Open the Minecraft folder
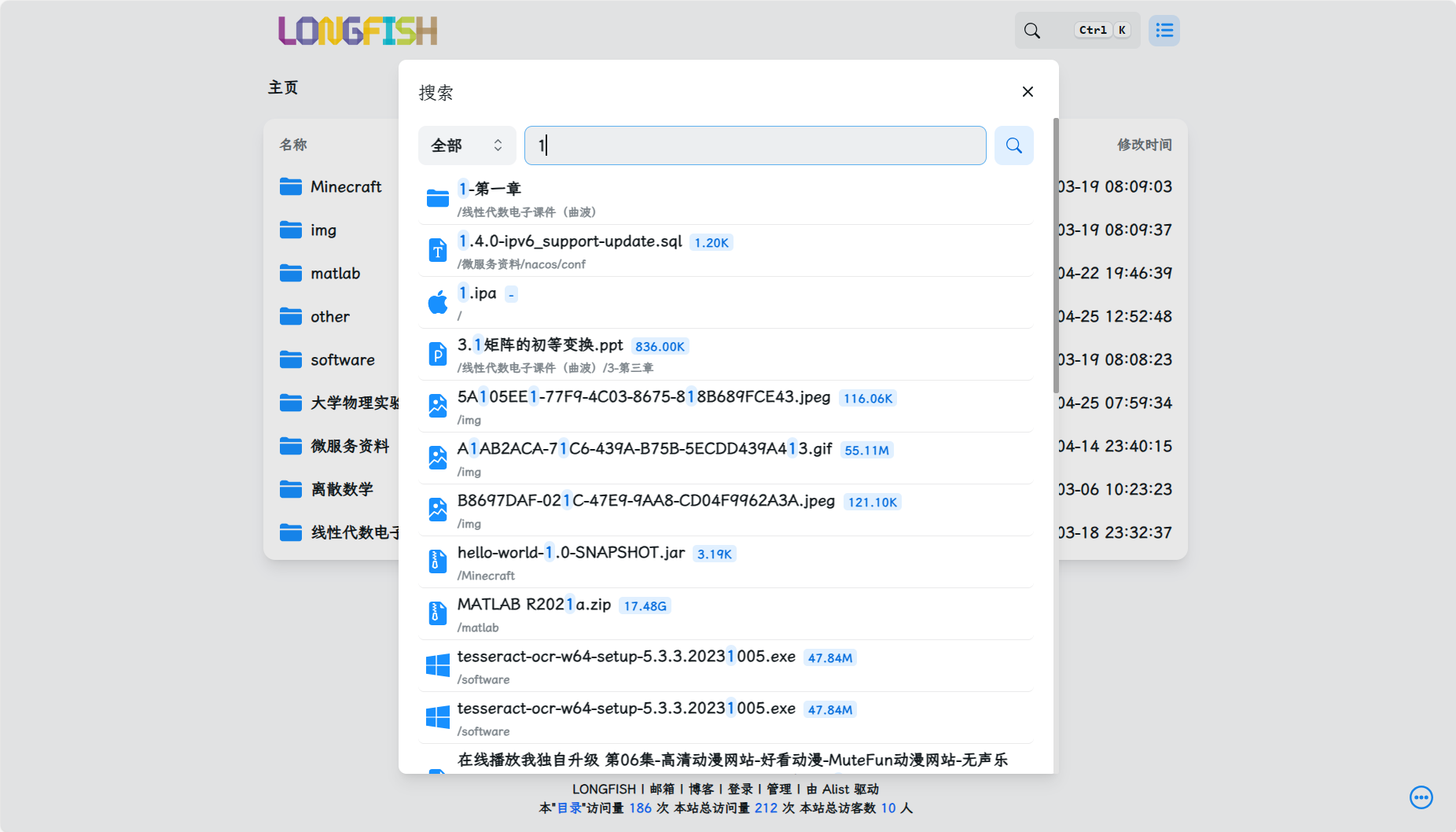 coord(345,187)
